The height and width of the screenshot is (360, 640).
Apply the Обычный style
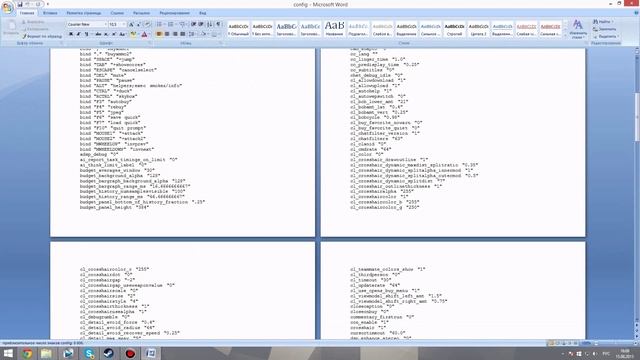(x=238, y=29)
